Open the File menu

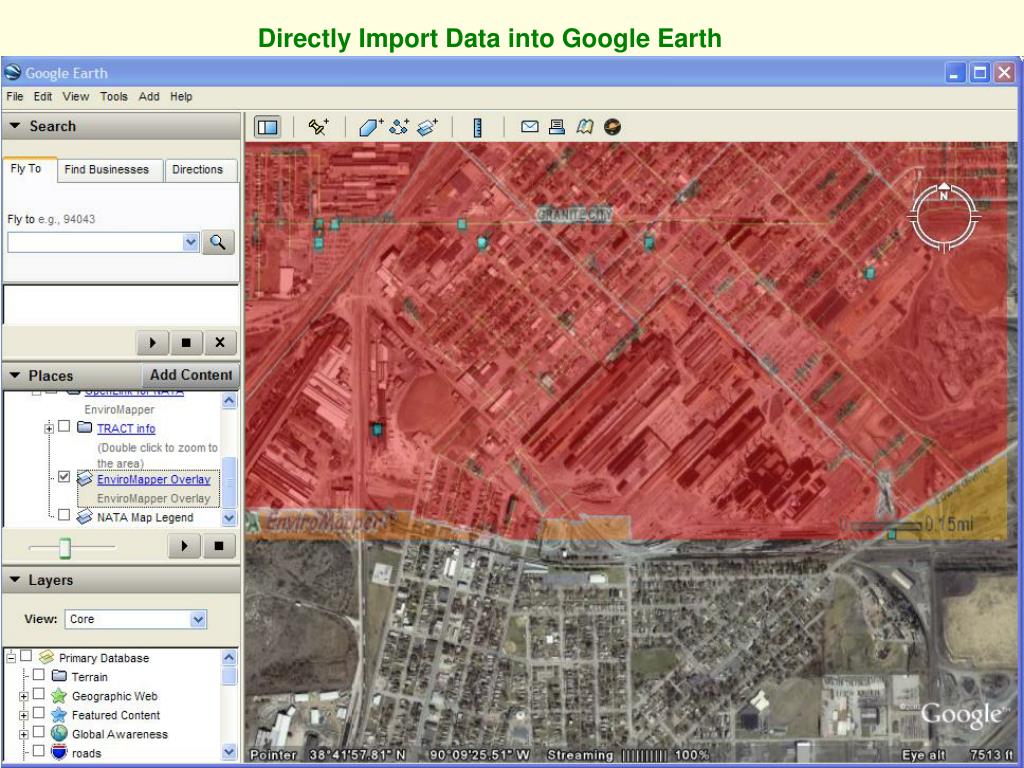point(14,97)
